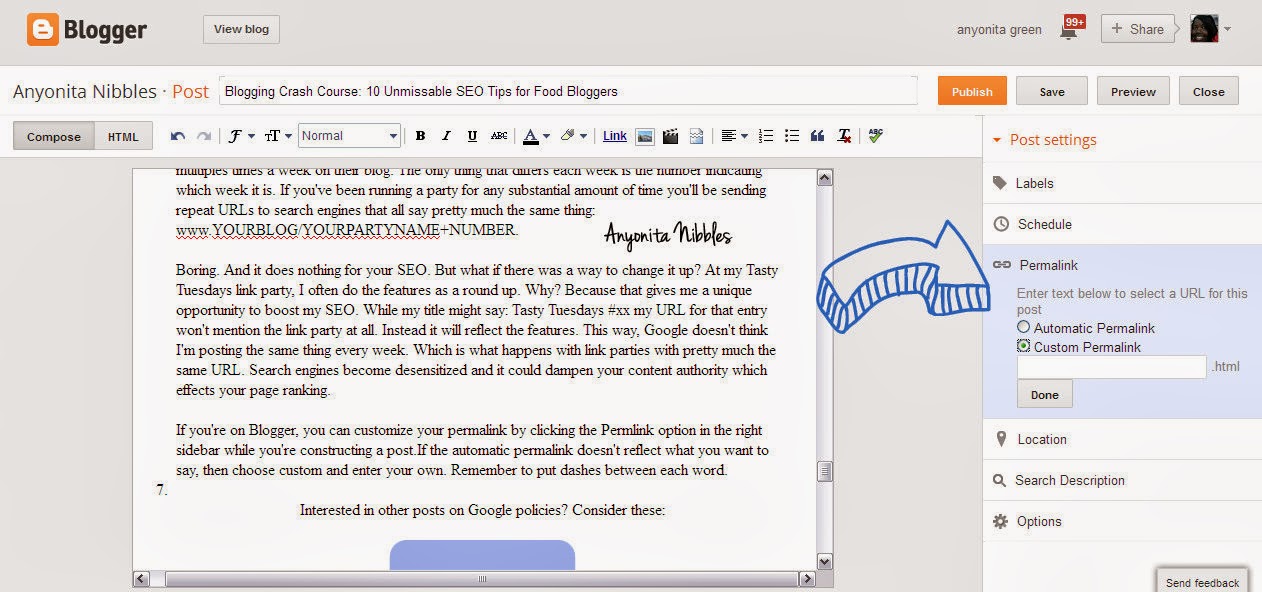Open the font family dropdown

pyautogui.click(x=241, y=136)
